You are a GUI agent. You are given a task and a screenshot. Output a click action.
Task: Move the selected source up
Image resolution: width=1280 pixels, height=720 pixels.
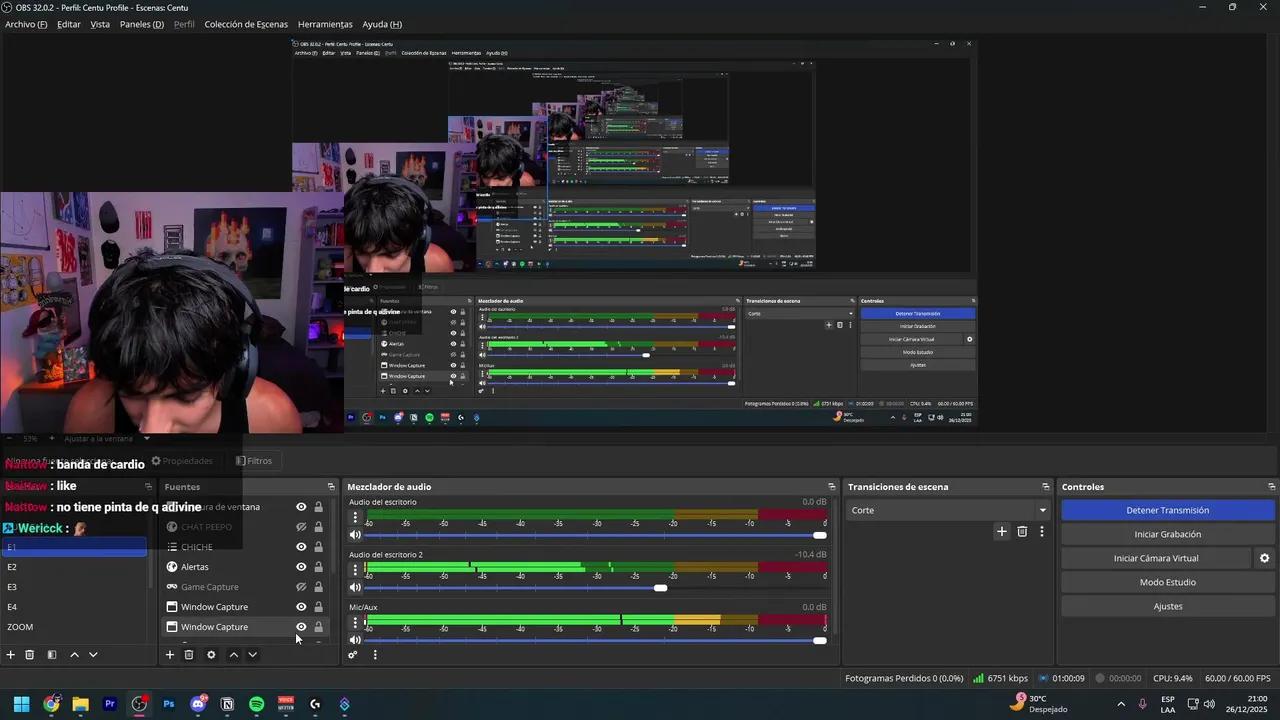pyautogui.click(x=233, y=655)
